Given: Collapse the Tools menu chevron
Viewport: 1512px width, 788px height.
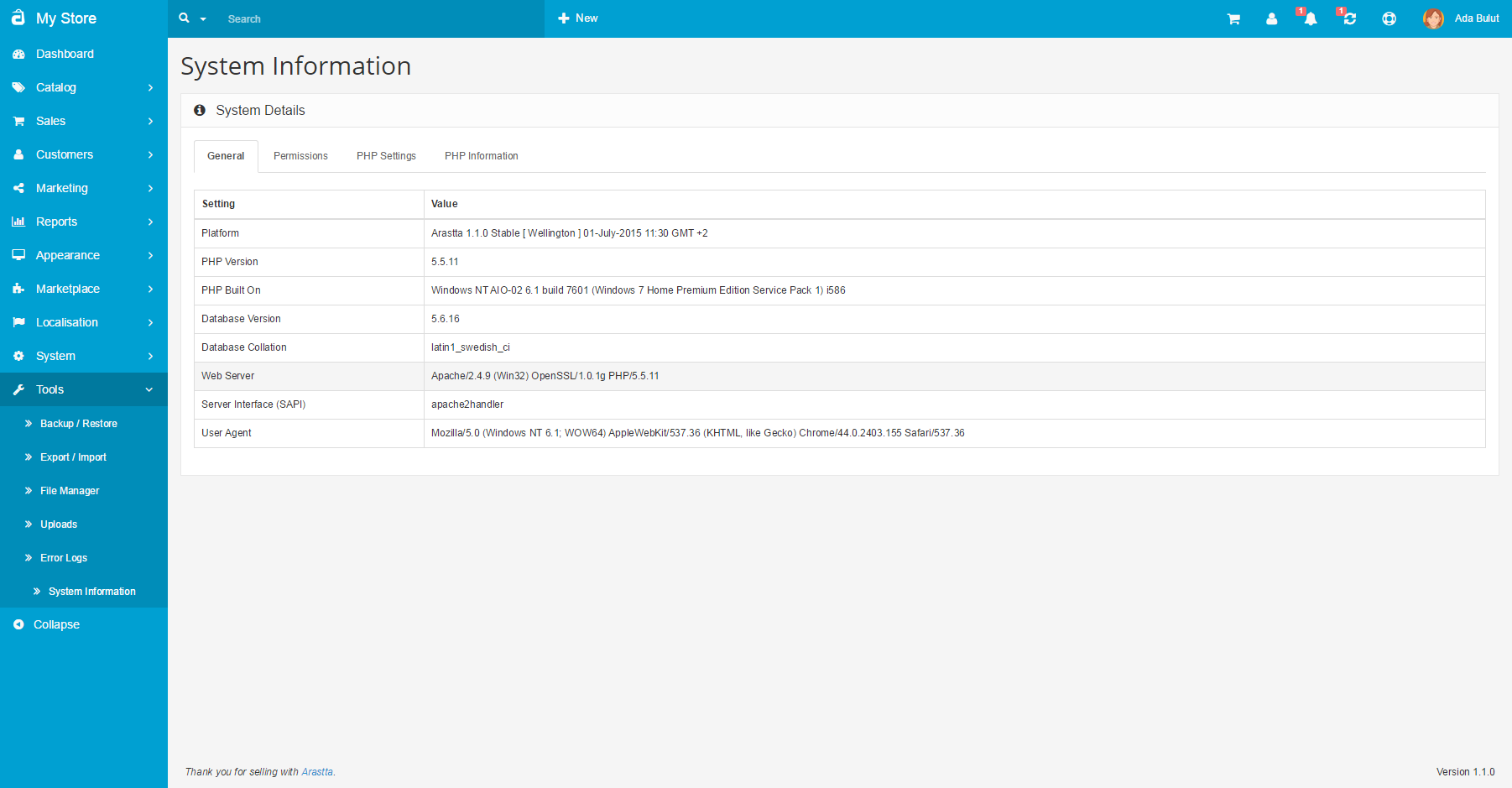Looking at the screenshot, I should 149,389.
